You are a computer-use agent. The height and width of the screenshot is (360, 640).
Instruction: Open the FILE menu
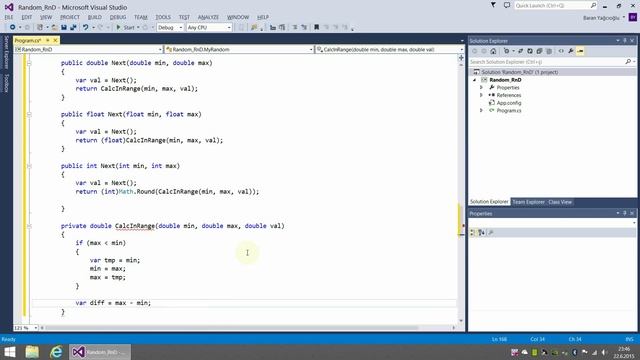click(9, 17)
